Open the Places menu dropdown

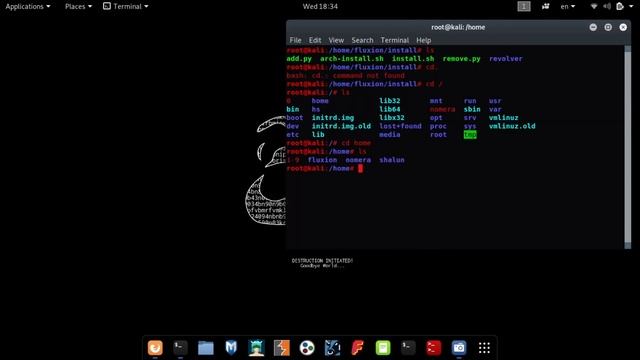pos(78,6)
